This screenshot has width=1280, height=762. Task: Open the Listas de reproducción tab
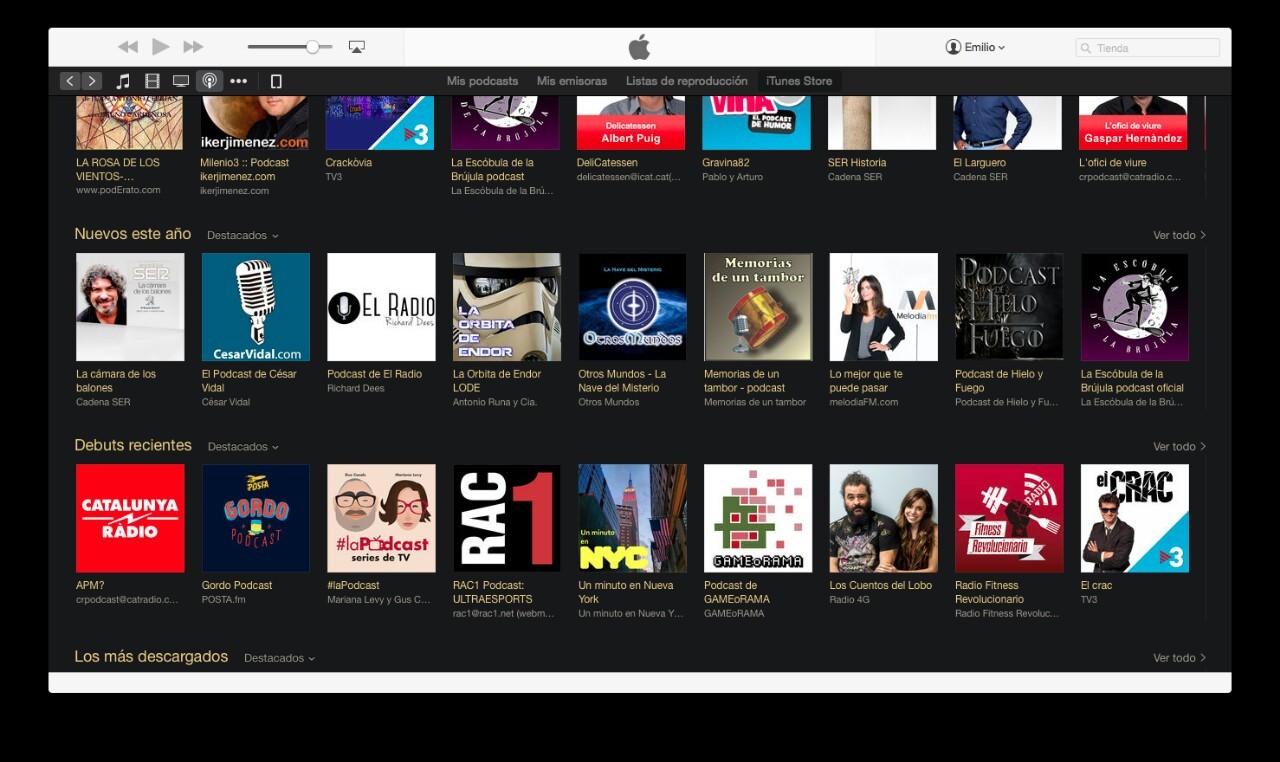(x=686, y=81)
